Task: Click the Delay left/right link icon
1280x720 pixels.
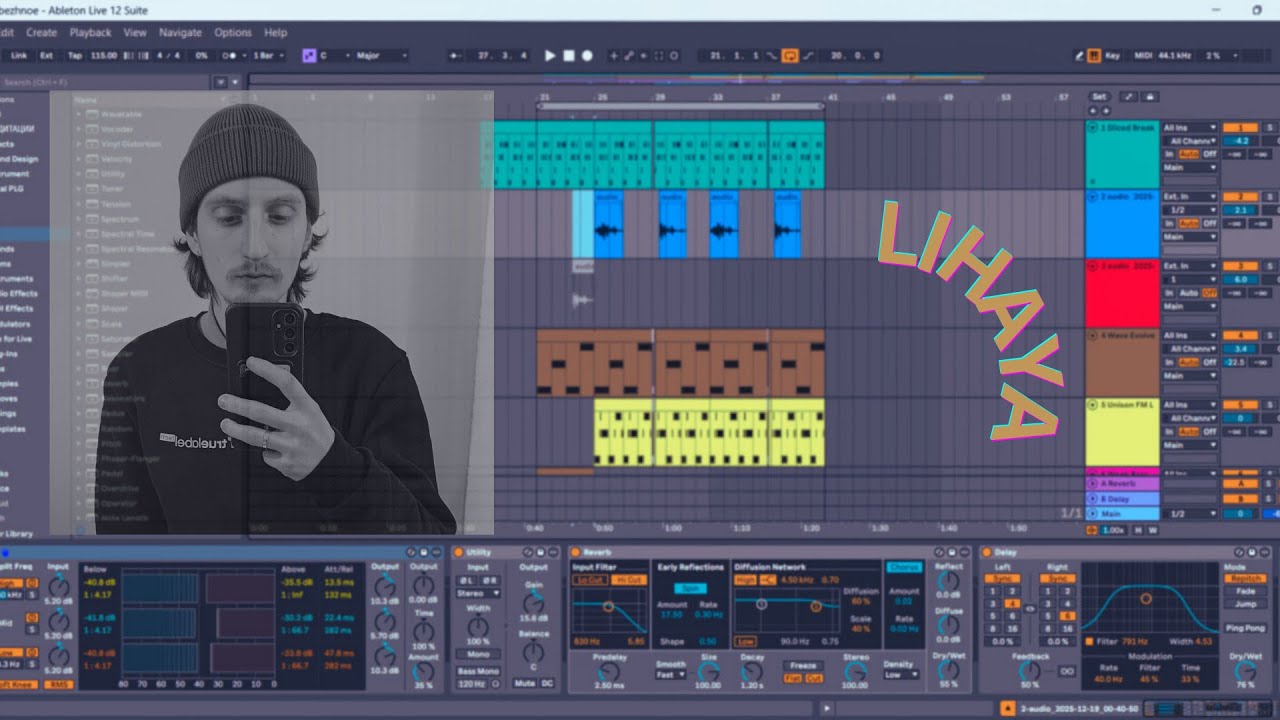Action: (1030, 608)
